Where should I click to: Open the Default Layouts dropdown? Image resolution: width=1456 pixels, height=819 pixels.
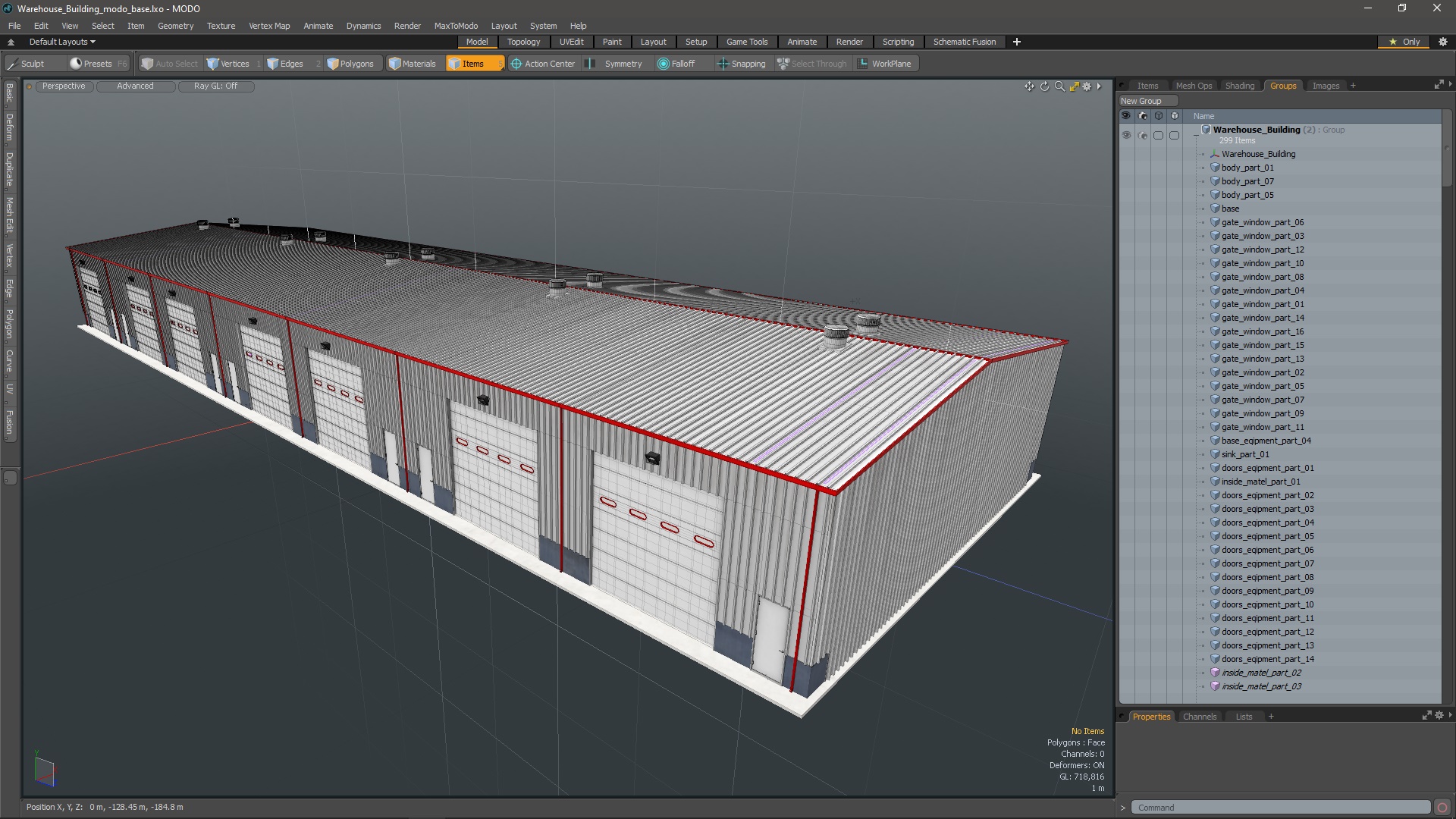click(62, 42)
